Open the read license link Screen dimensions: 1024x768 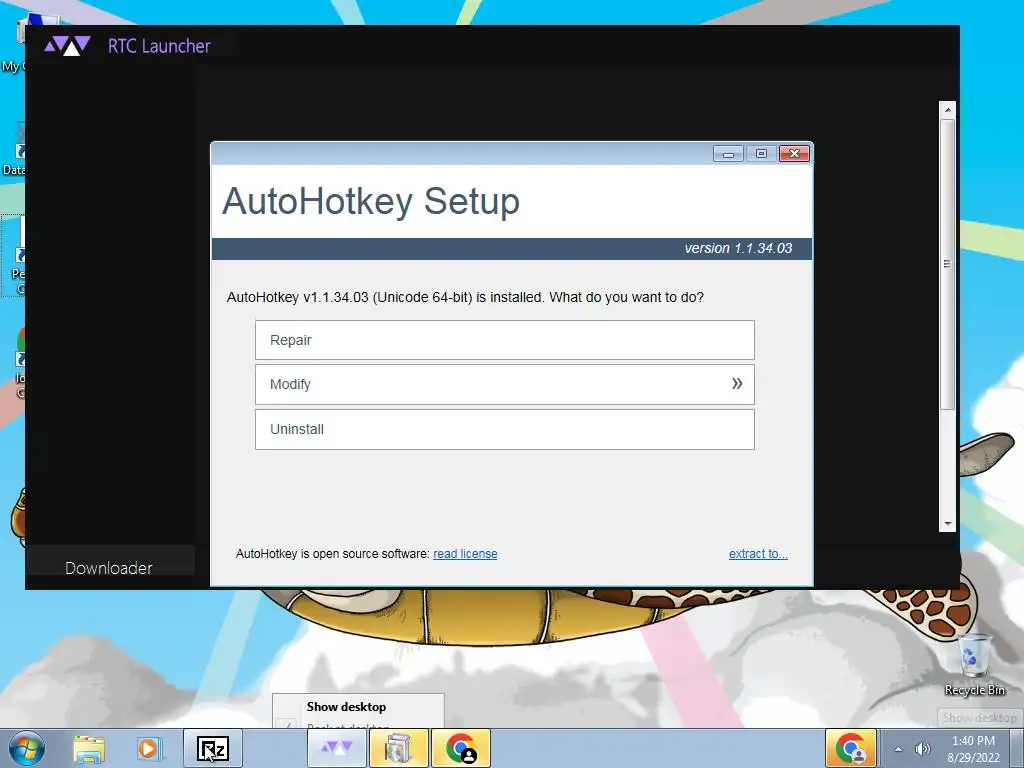coord(465,554)
